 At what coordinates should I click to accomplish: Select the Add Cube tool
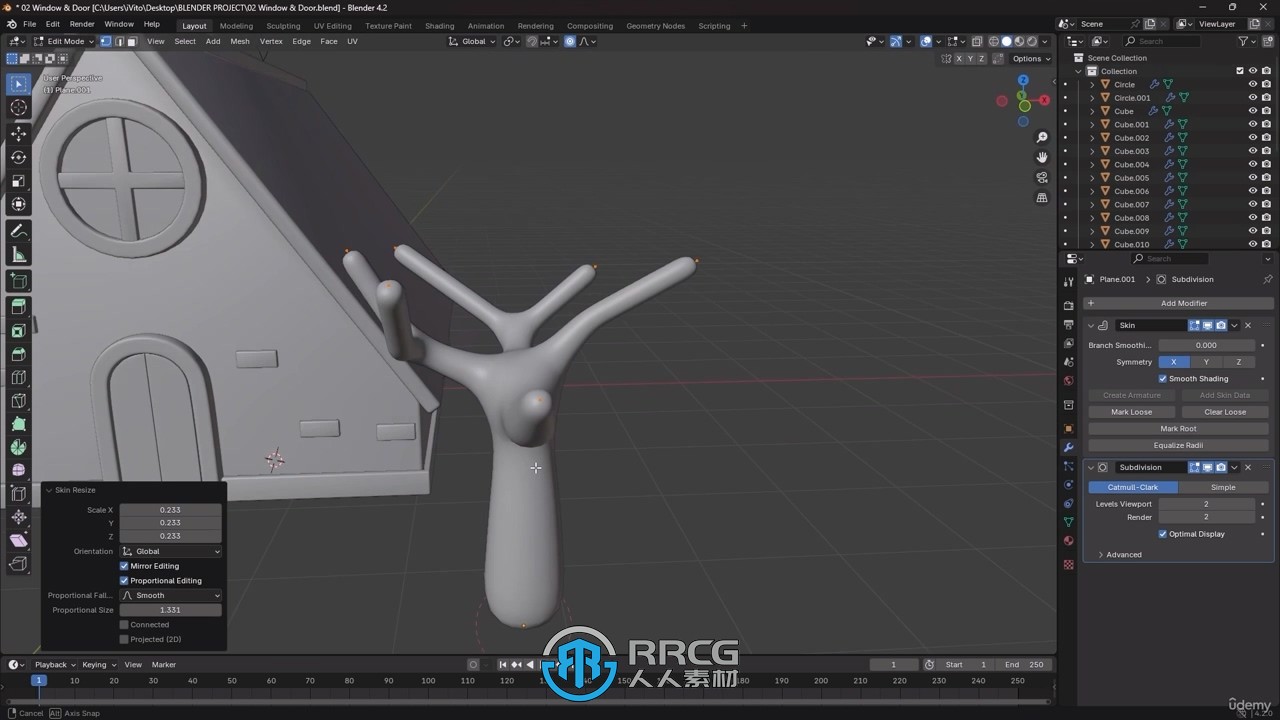pos(18,281)
